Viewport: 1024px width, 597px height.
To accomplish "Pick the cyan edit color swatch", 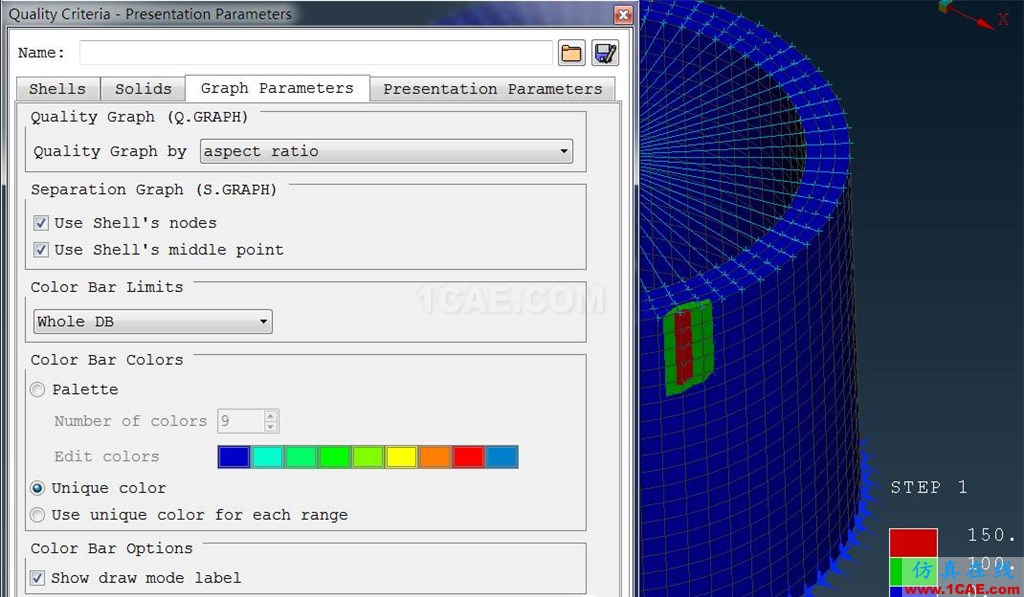I will tap(267, 457).
